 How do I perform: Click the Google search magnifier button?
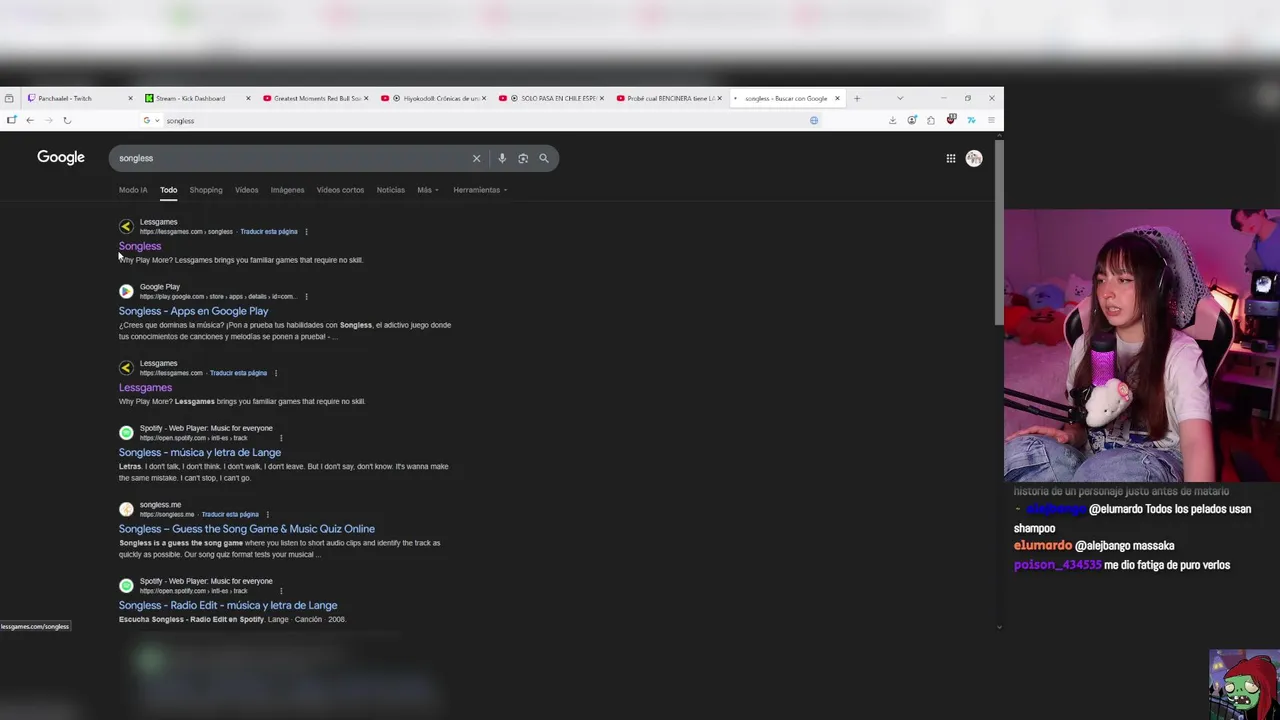click(x=544, y=158)
